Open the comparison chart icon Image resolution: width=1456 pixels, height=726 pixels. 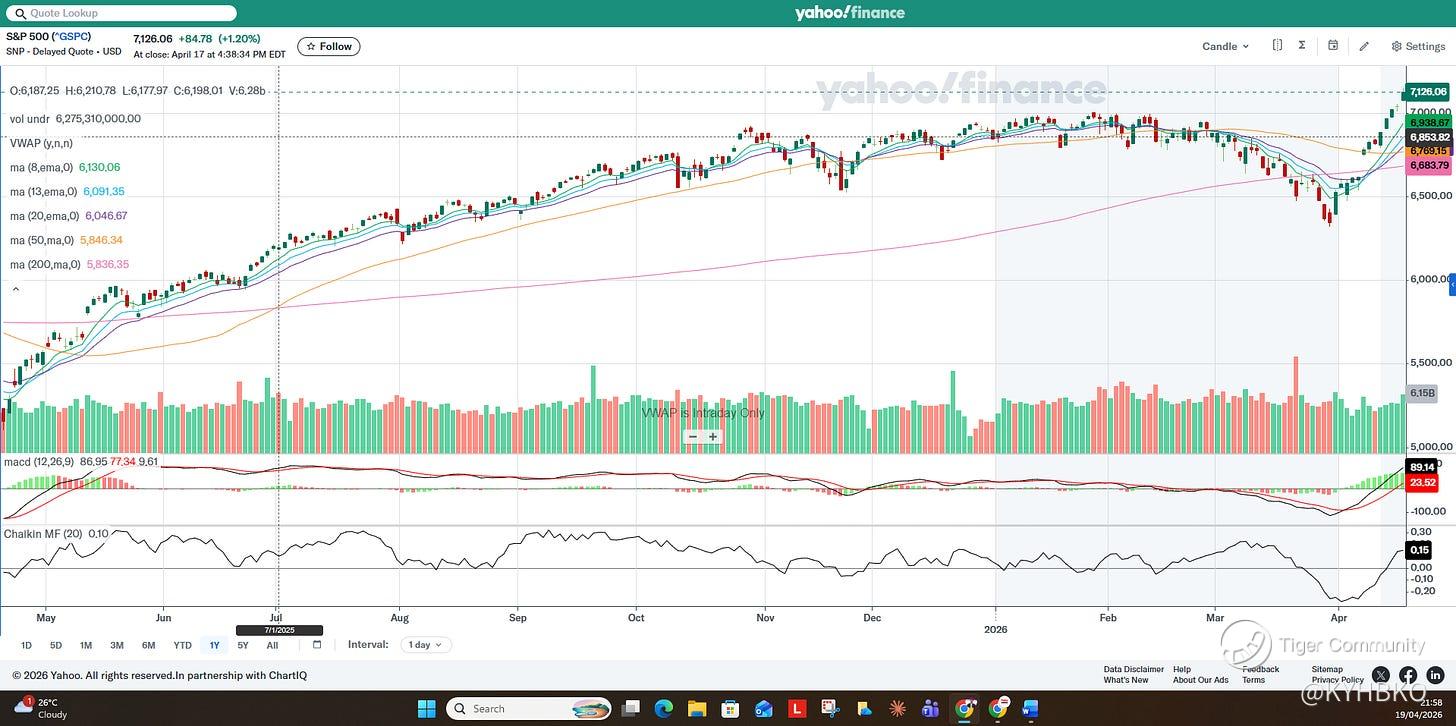[1277, 46]
